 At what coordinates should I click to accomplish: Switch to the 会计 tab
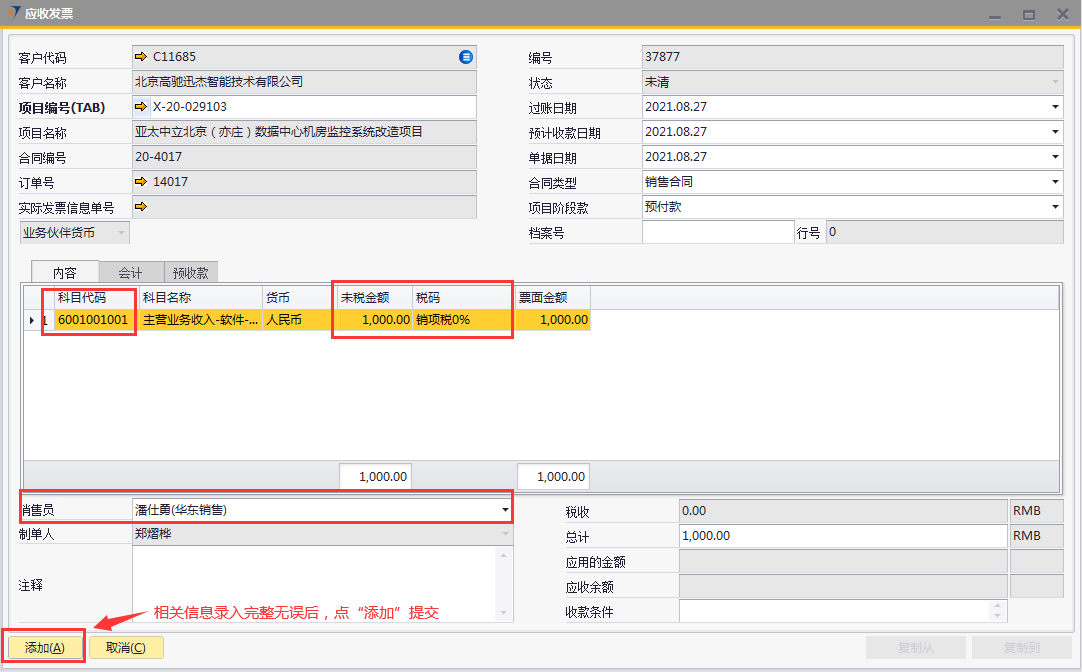coord(130,272)
